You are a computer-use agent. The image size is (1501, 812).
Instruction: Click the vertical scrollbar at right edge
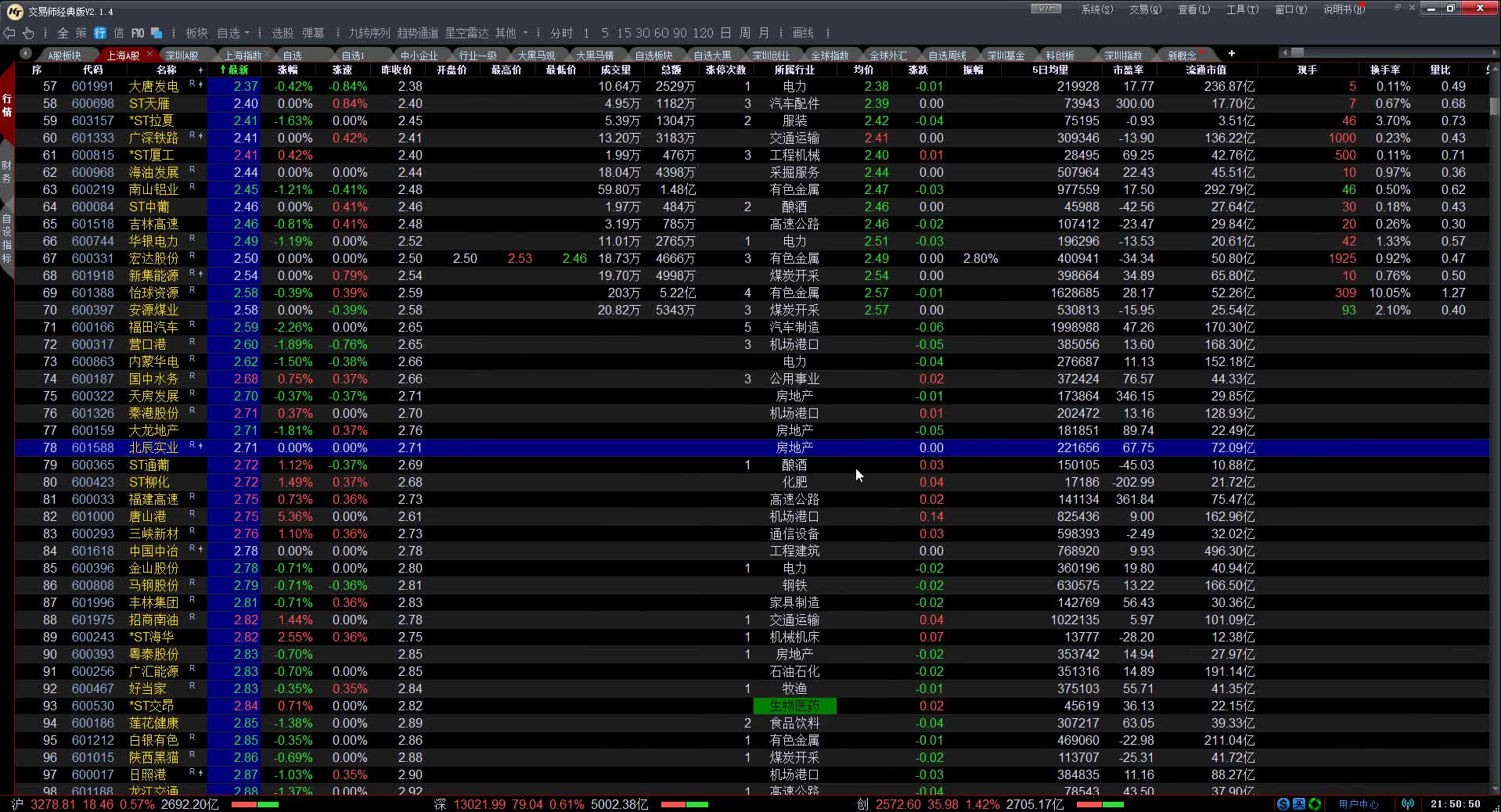1495,106
